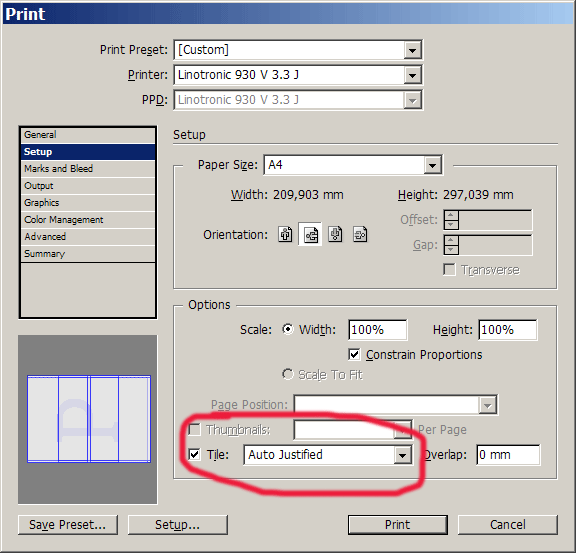Screen dimensions: 576x553
Task: Click the Offset stepper arrows
Action: [x=451, y=220]
